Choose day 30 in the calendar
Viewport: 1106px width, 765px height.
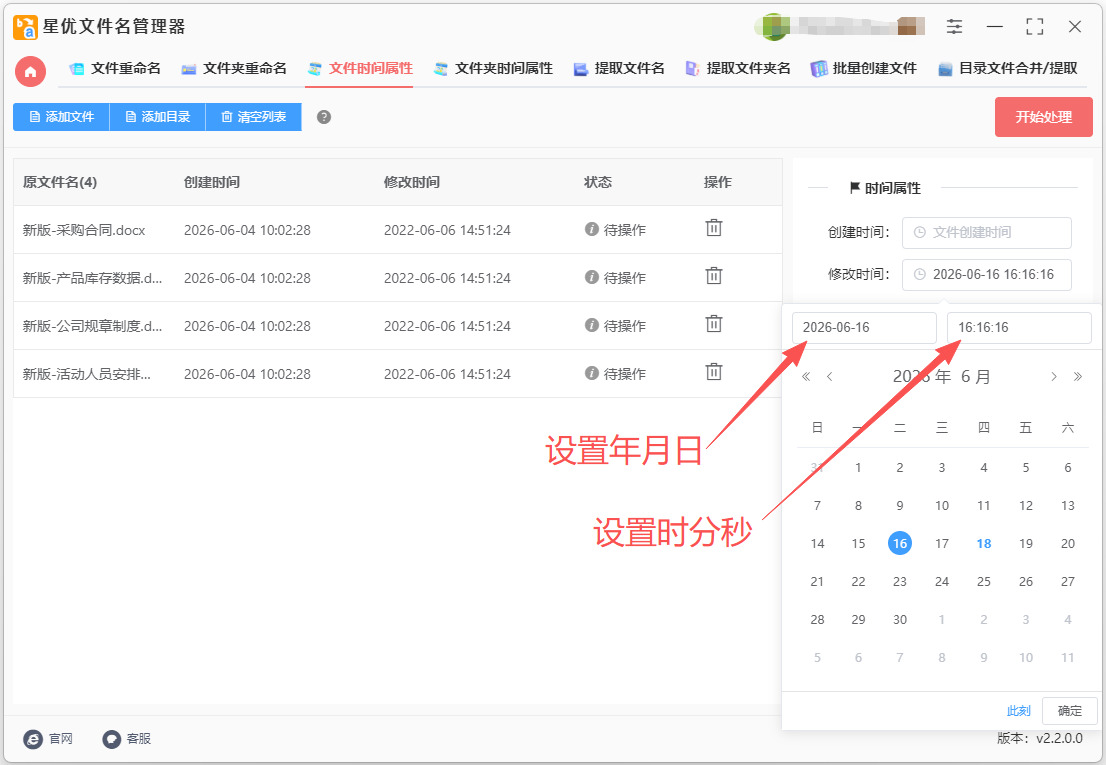(899, 620)
